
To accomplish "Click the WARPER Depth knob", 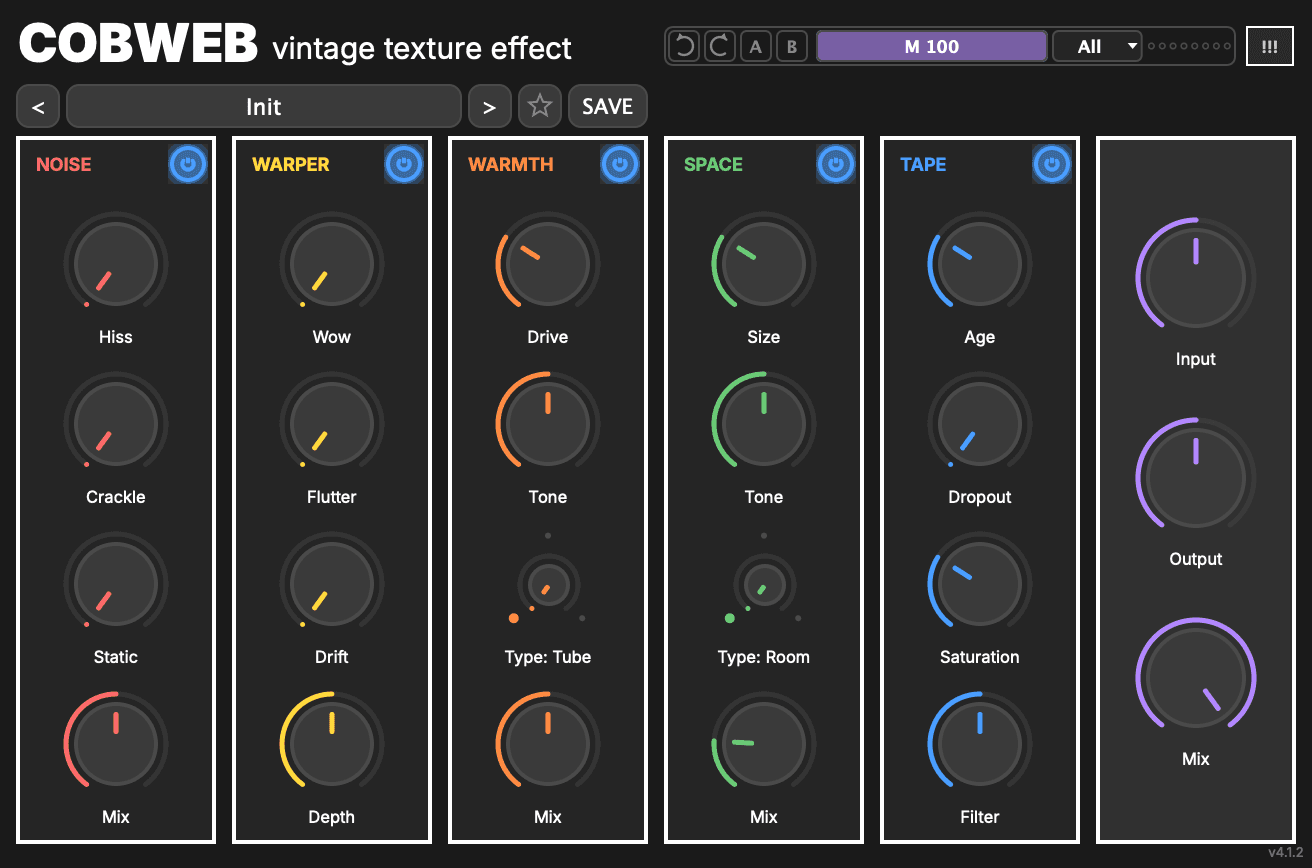I will 332,744.
